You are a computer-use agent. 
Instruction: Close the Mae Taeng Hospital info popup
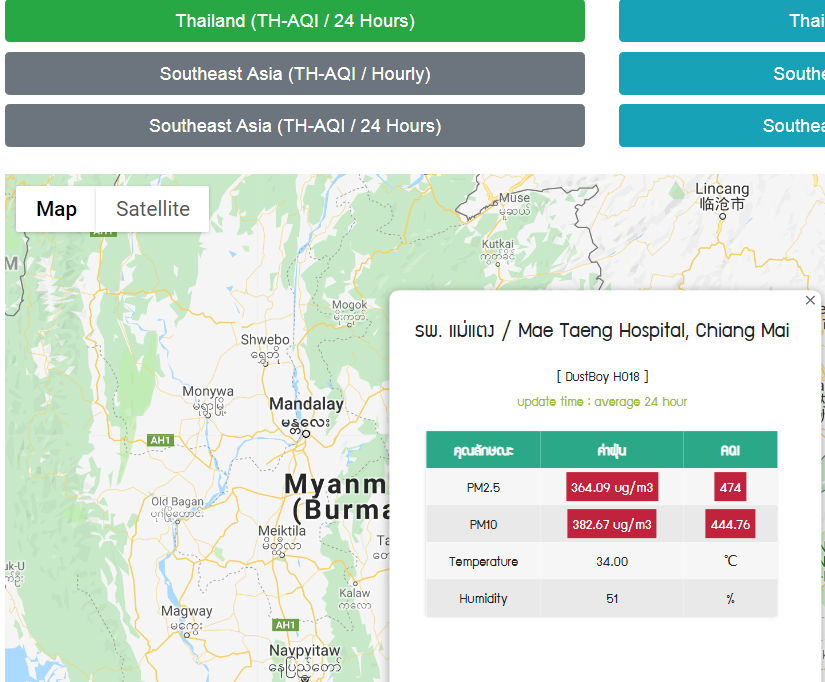point(810,300)
